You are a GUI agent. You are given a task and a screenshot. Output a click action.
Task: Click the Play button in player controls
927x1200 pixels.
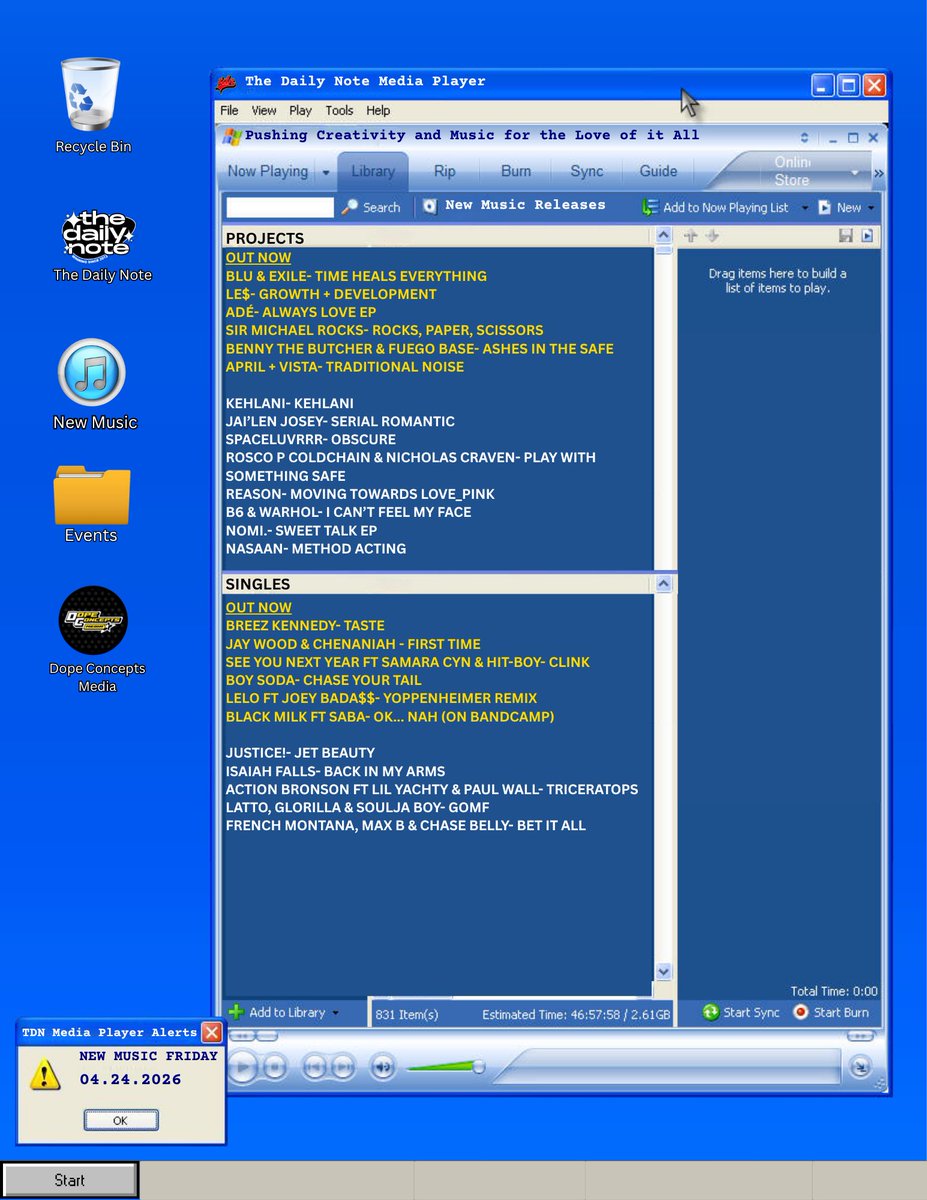coord(242,1067)
